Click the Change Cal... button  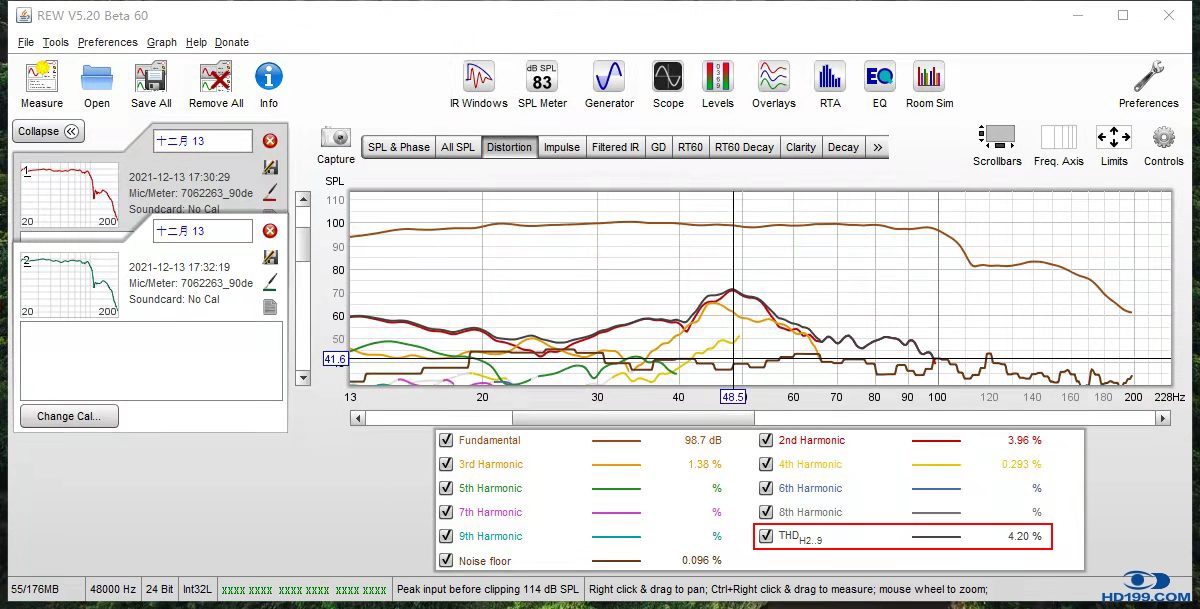[x=69, y=416]
